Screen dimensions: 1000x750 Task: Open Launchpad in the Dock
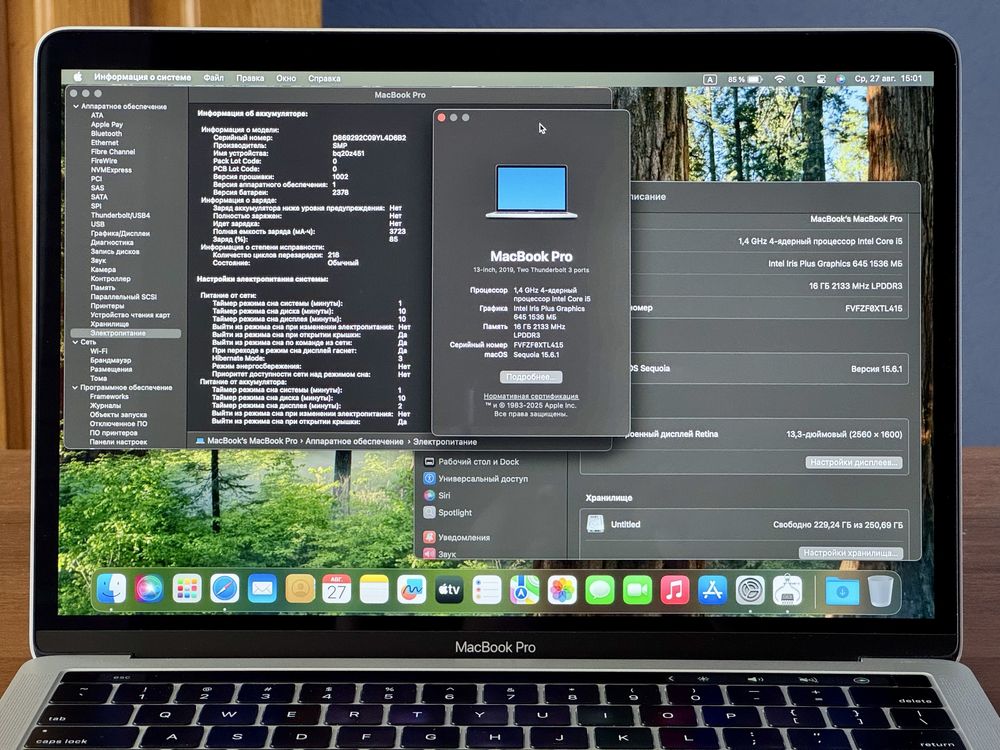point(187,589)
